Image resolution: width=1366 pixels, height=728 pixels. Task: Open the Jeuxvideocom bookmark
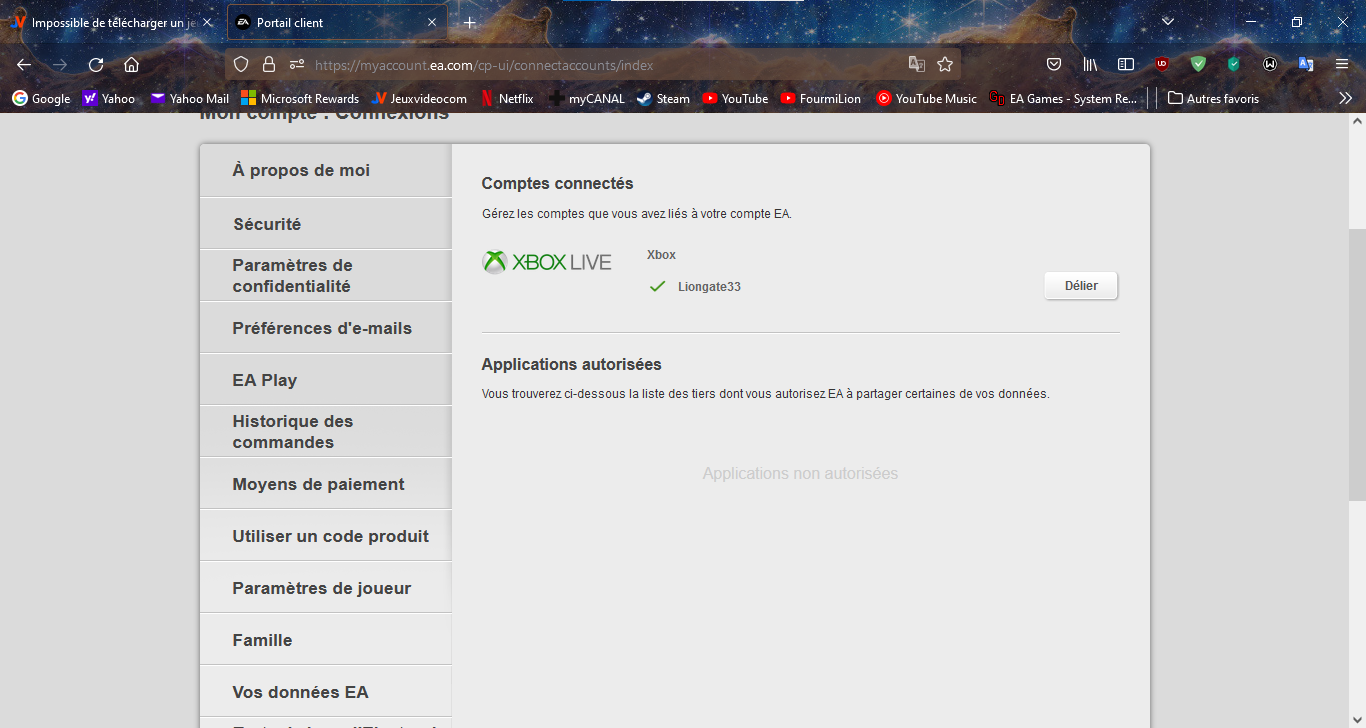coord(419,98)
